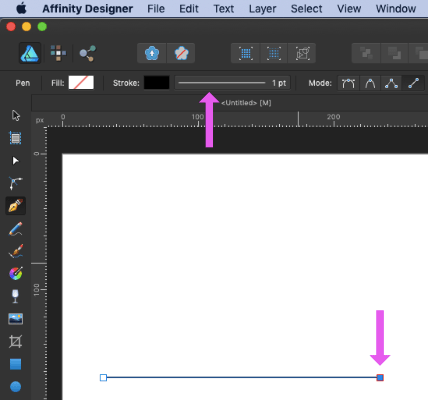Select the Ellipse tool

coord(16,387)
